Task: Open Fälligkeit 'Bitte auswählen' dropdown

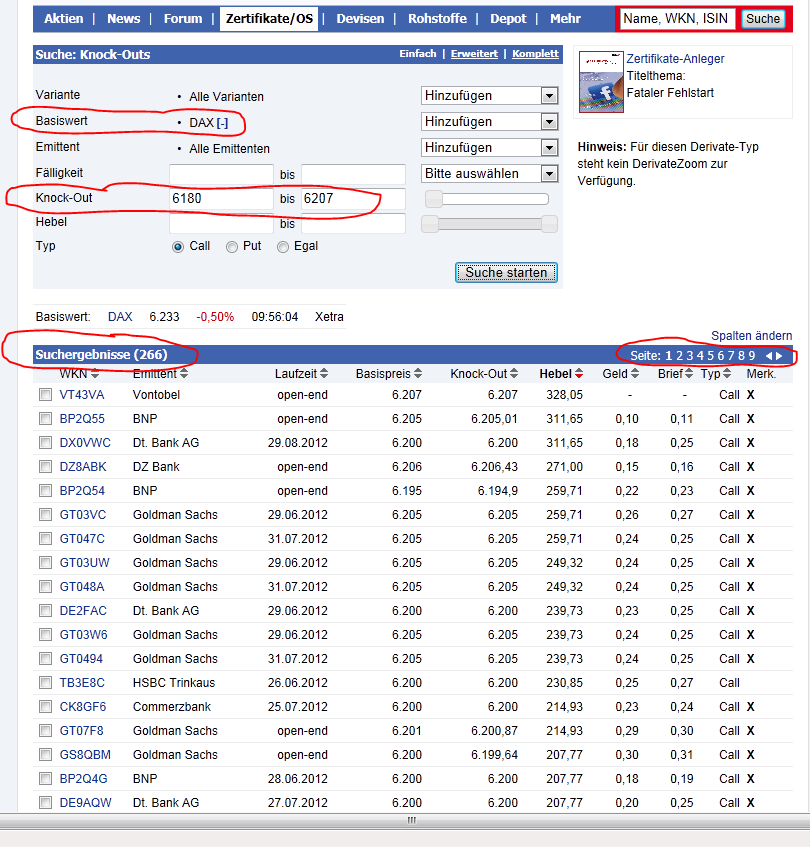Action: (x=489, y=173)
